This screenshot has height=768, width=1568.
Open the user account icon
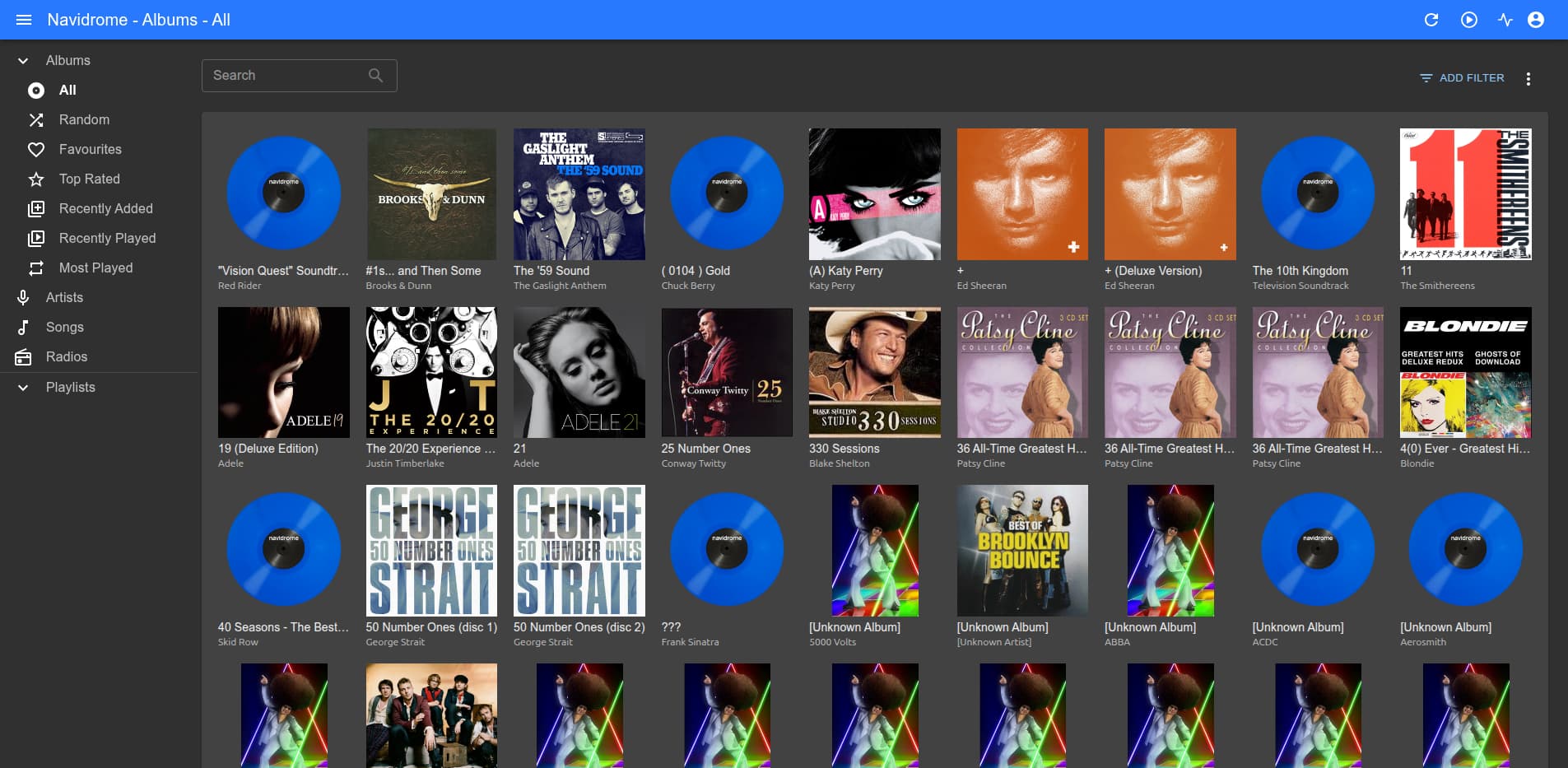pyautogui.click(x=1536, y=20)
